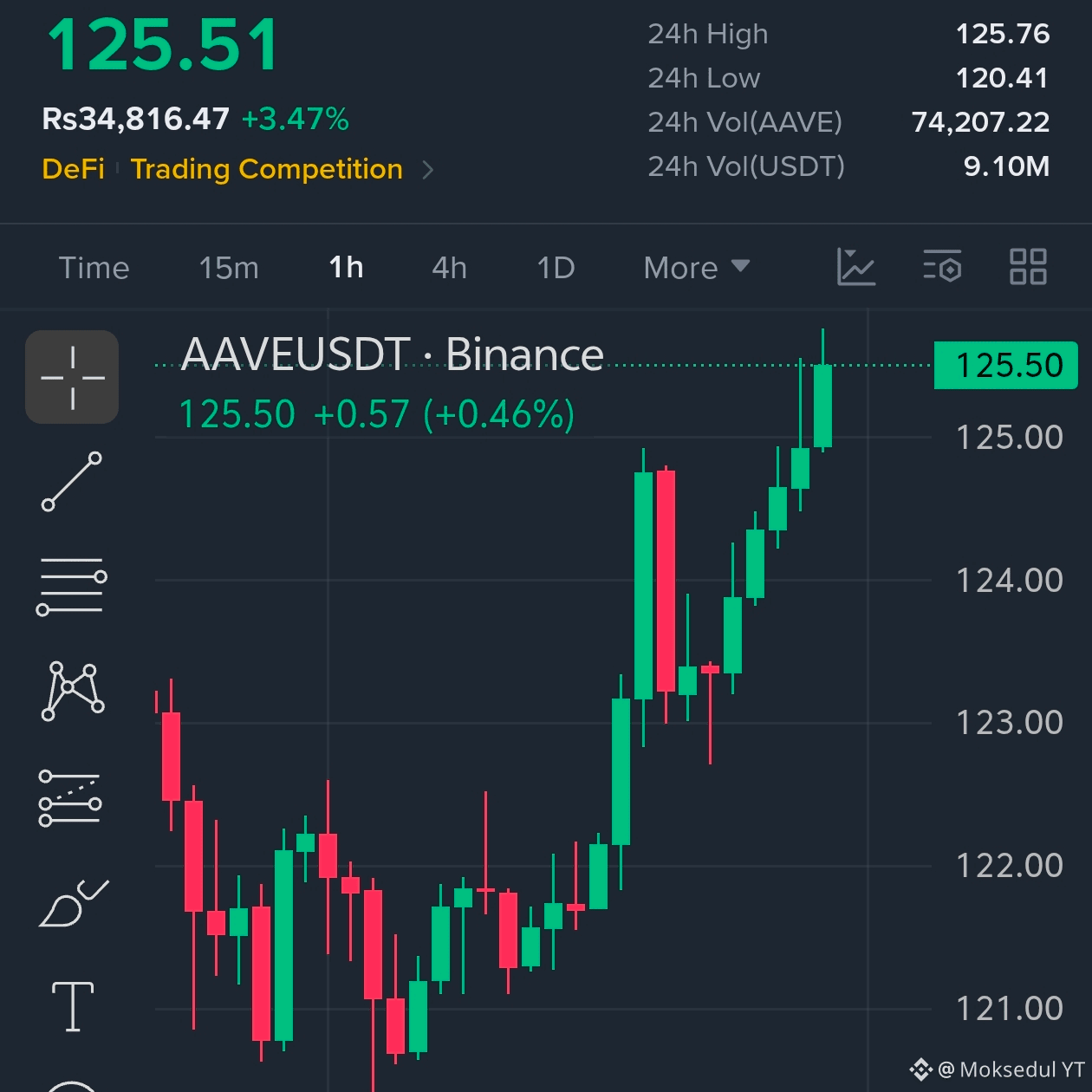Viewport: 1092px width, 1092px height.
Task: Expand the More intervals dropdown
Action: tap(696, 268)
